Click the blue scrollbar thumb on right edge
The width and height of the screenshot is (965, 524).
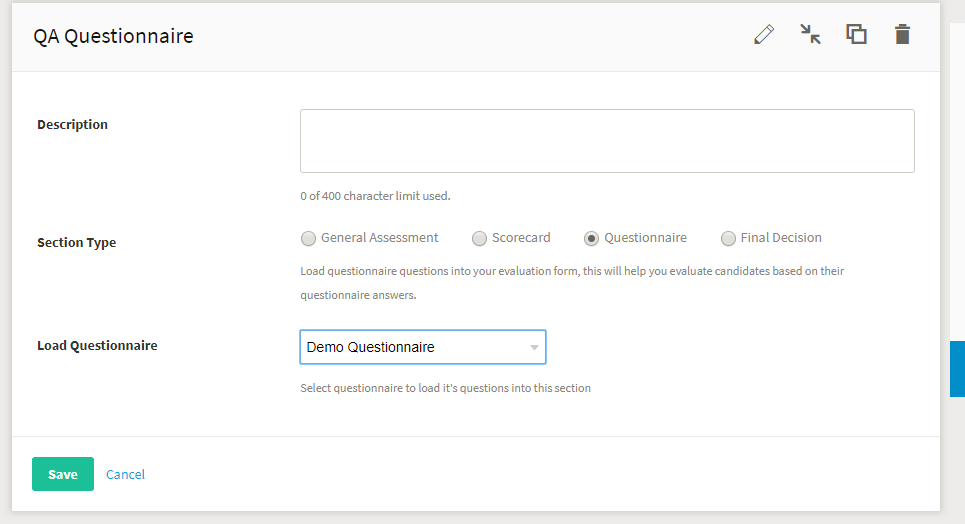[x=958, y=369]
